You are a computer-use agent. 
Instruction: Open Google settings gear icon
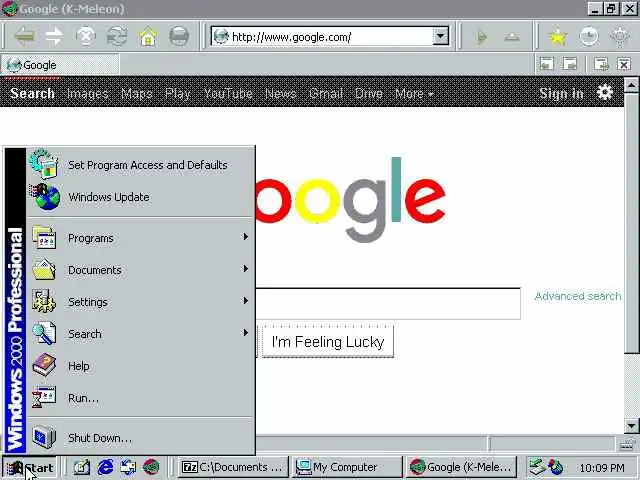(604, 93)
